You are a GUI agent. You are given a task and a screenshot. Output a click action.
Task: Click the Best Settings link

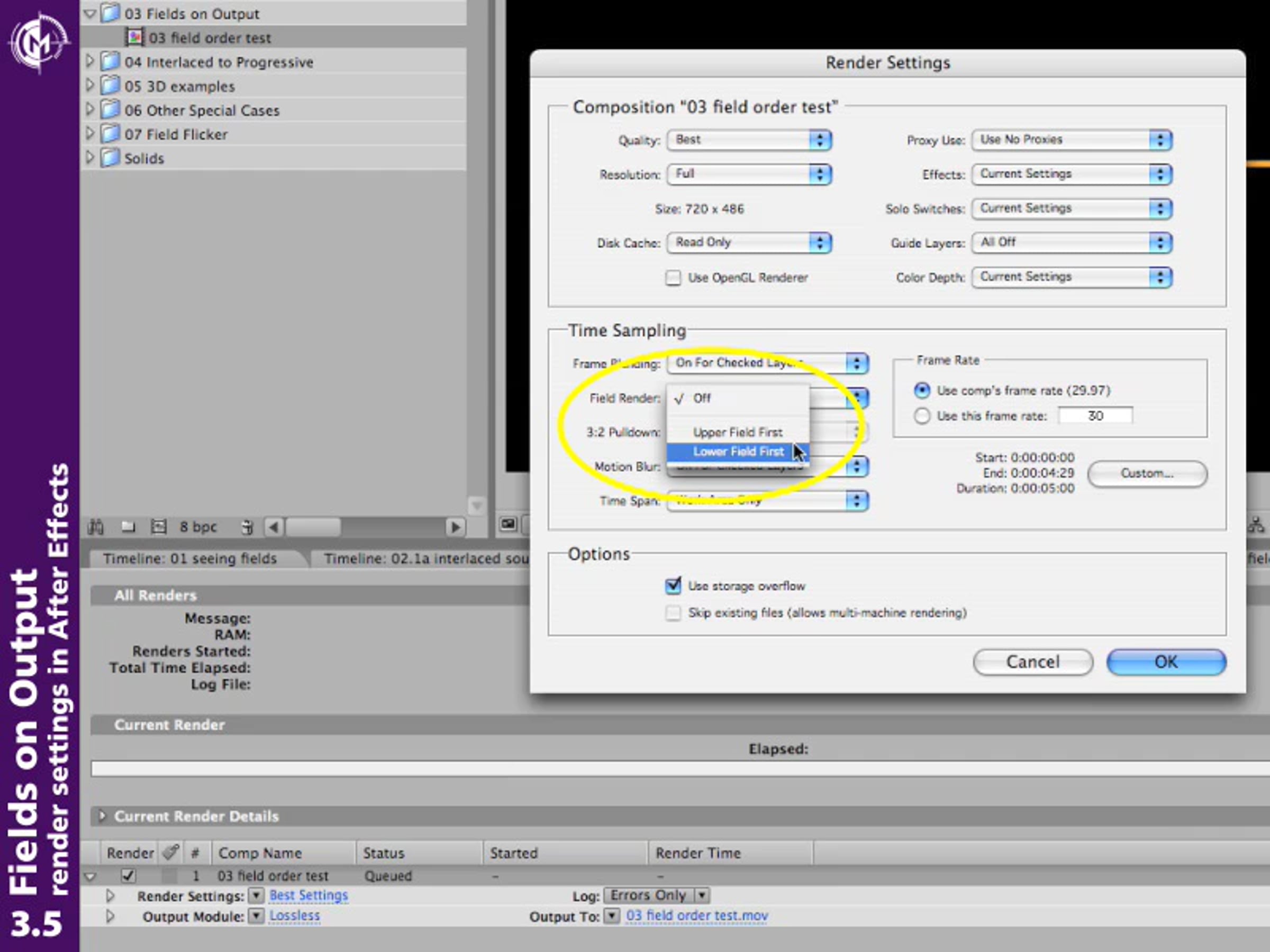point(309,895)
